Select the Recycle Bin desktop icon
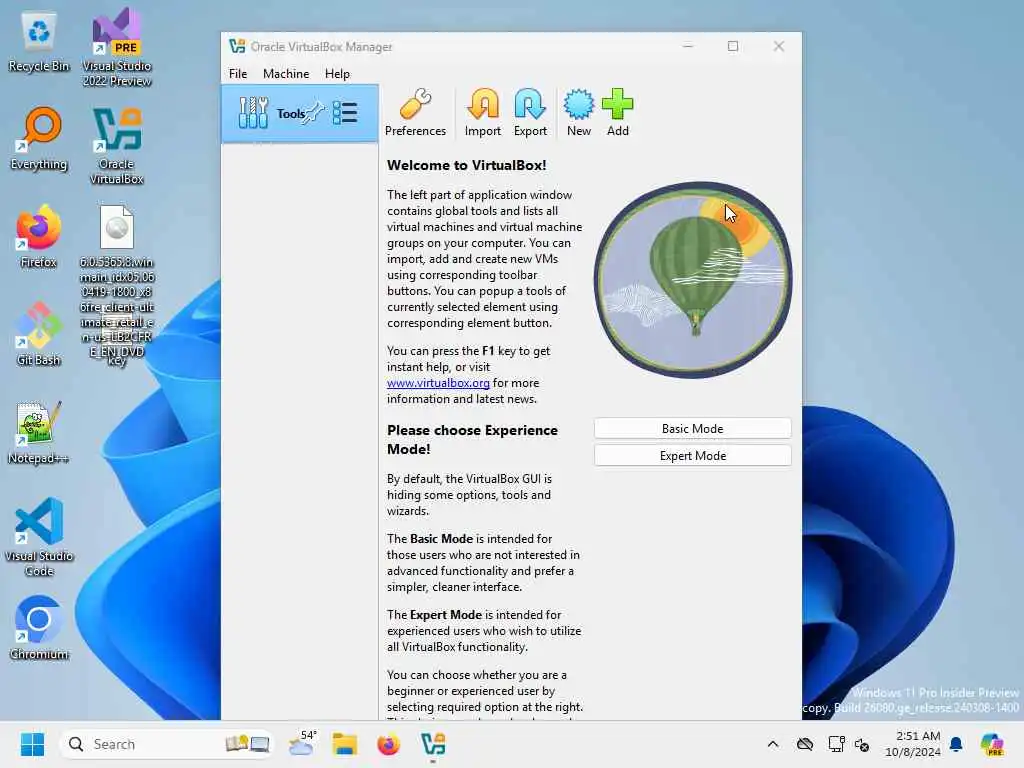This screenshot has width=1024, height=768. click(39, 43)
